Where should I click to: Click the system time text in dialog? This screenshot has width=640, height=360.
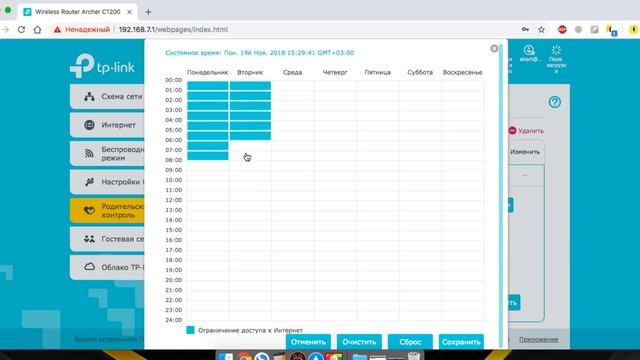[x=260, y=53]
